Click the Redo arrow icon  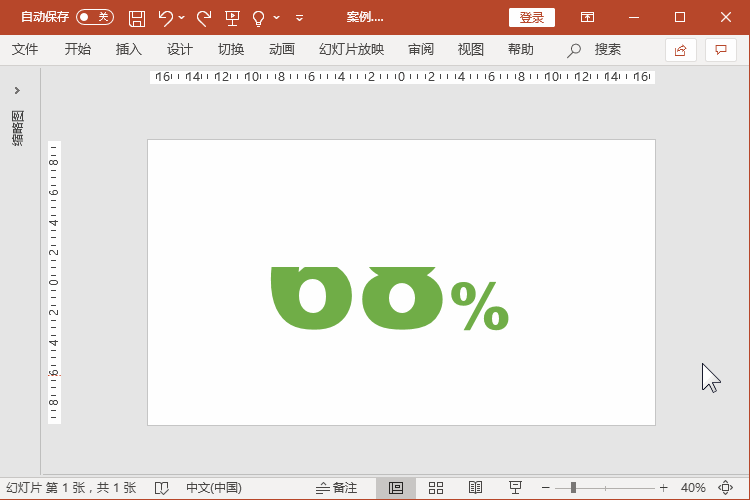[x=204, y=18]
